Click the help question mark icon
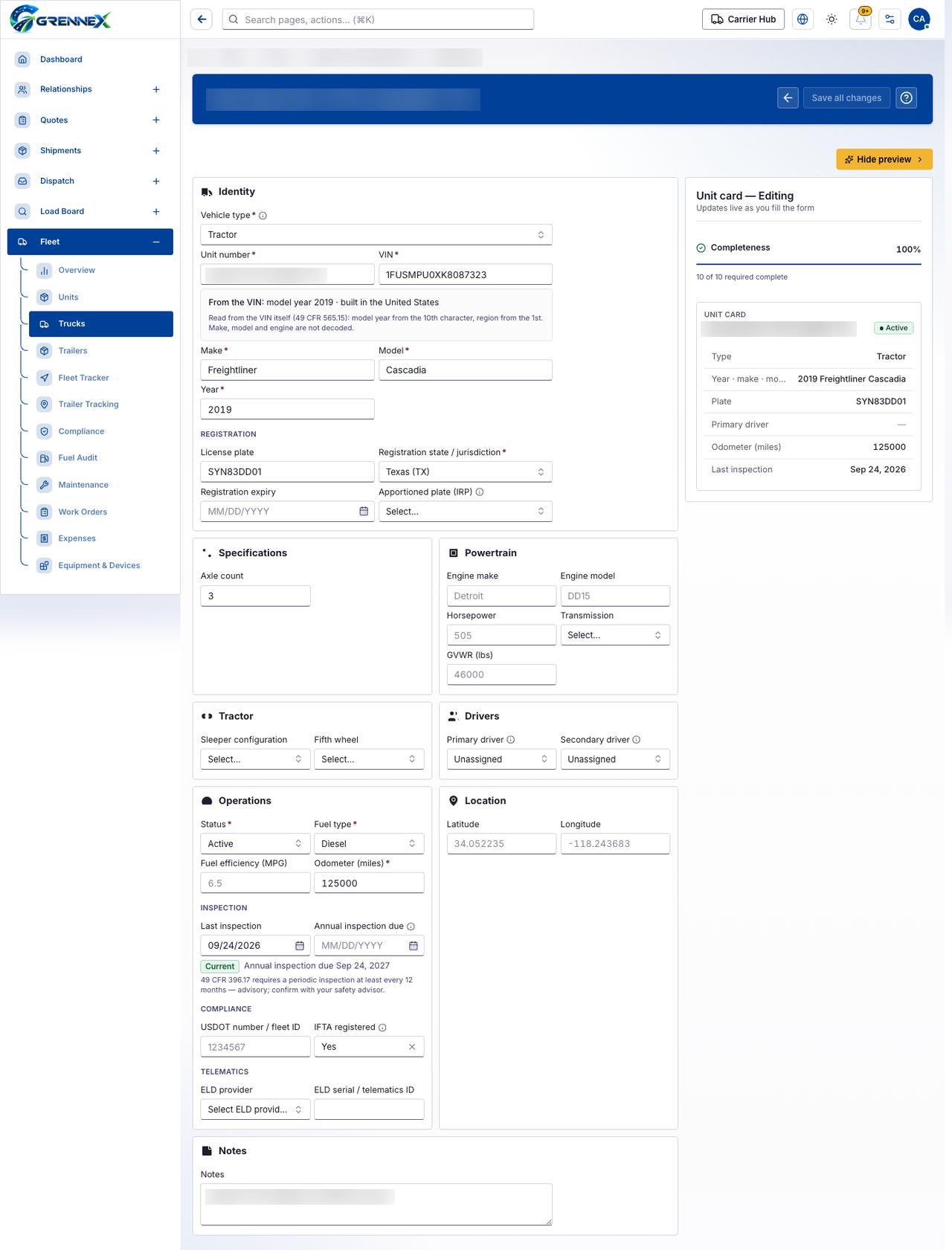Screen dimensions: 952x1250 click(906, 98)
